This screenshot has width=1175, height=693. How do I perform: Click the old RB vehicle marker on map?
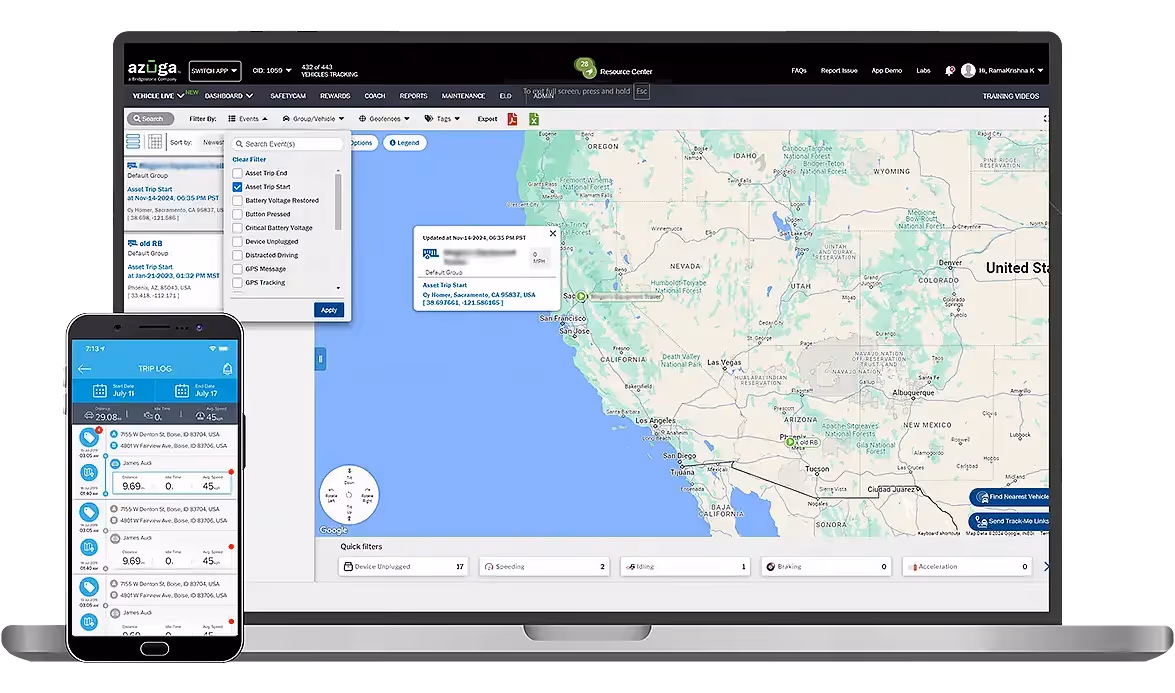790,442
